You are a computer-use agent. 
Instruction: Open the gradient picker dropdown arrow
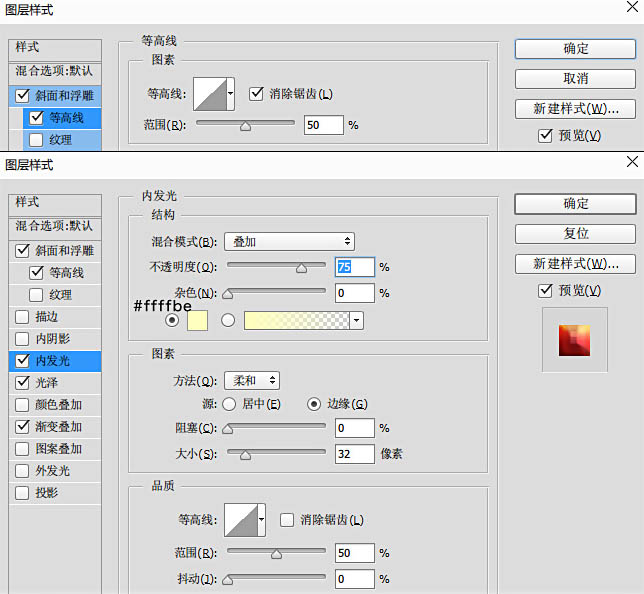tap(356, 320)
